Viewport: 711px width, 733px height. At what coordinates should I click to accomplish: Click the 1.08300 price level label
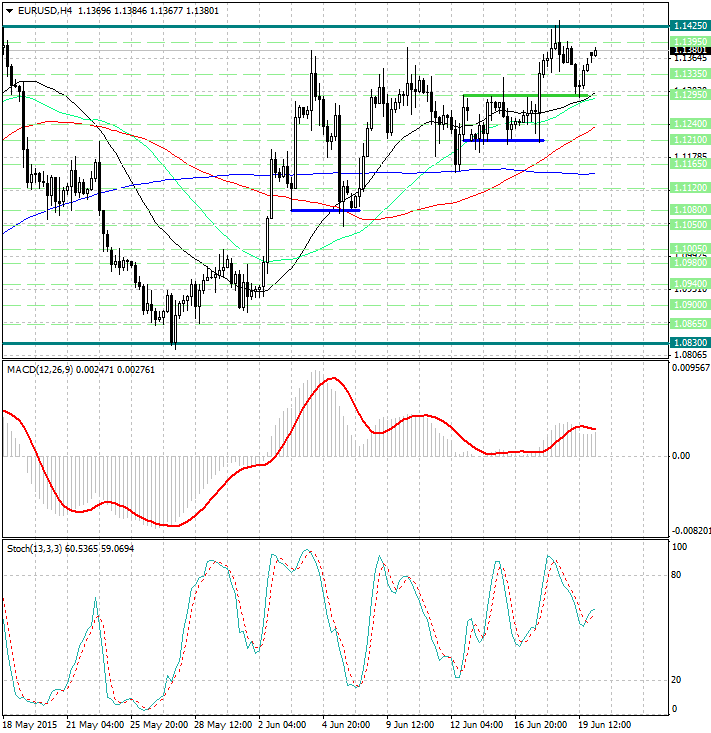(690, 343)
